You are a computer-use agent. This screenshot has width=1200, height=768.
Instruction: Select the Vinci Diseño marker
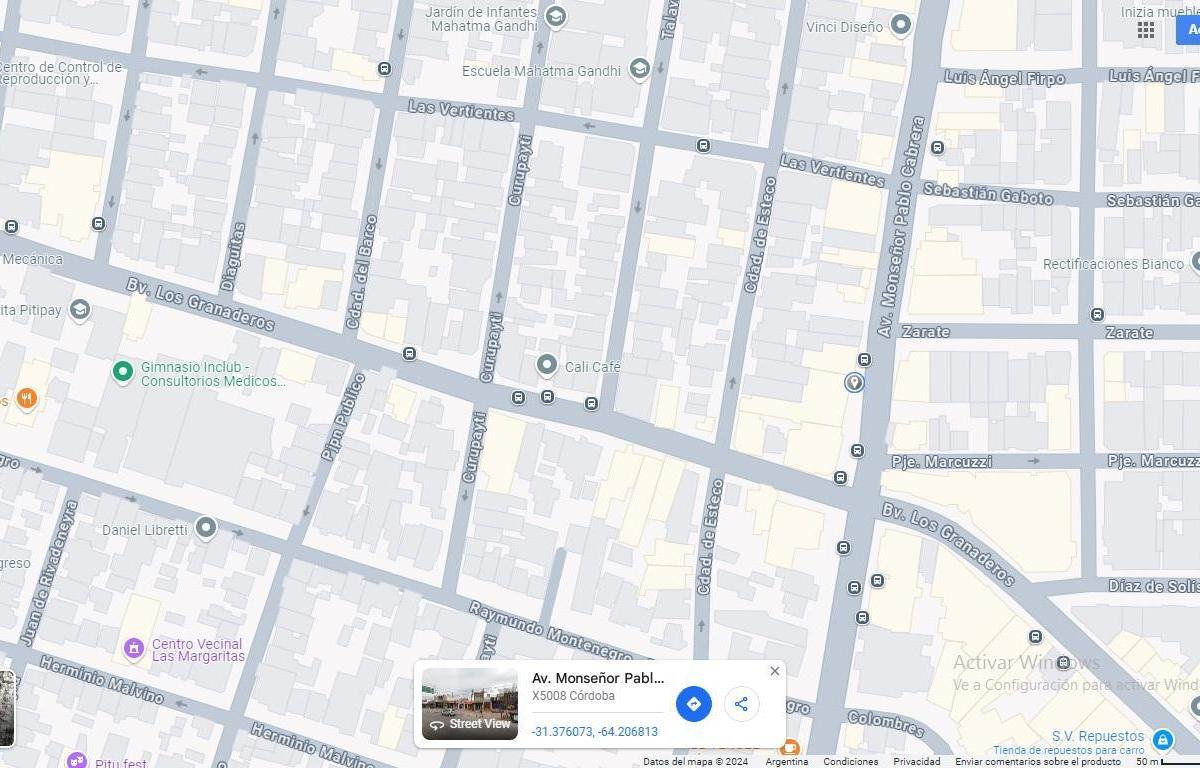901,25
